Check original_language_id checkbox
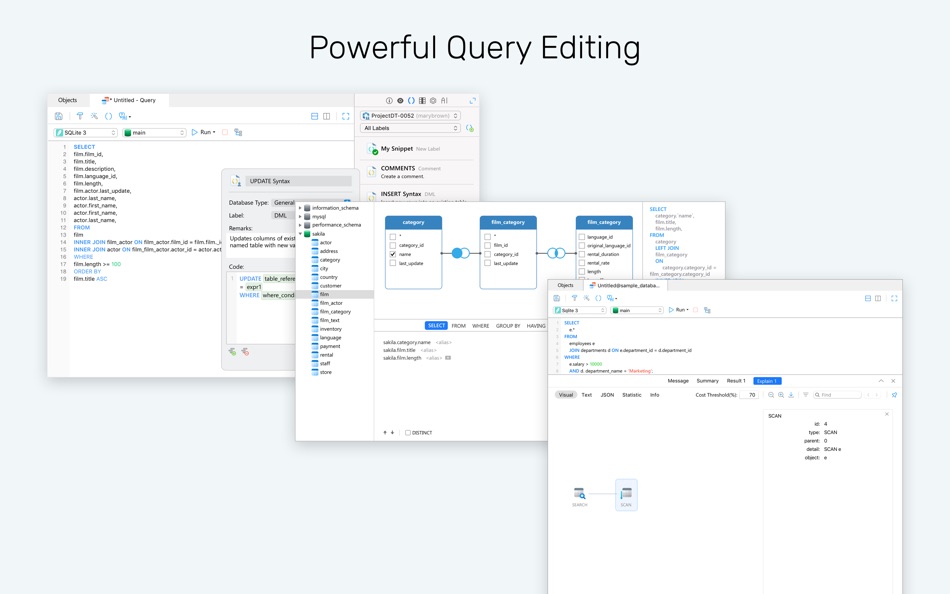Screen dimensions: 950x594 tap(582, 245)
